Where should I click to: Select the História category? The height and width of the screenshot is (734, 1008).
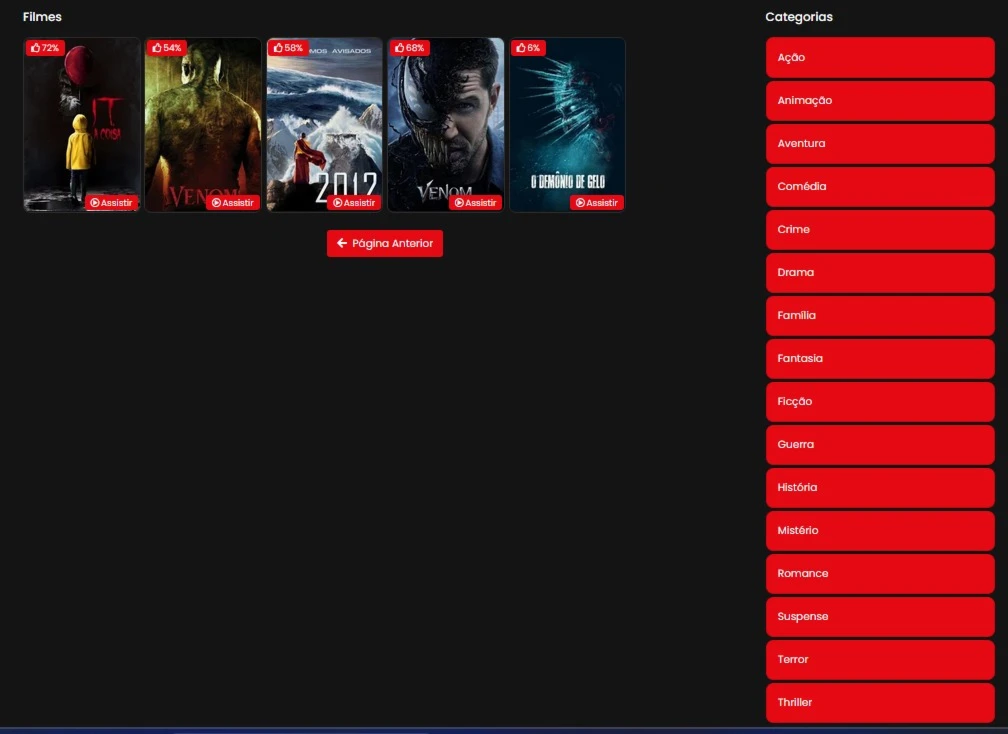[880, 488]
